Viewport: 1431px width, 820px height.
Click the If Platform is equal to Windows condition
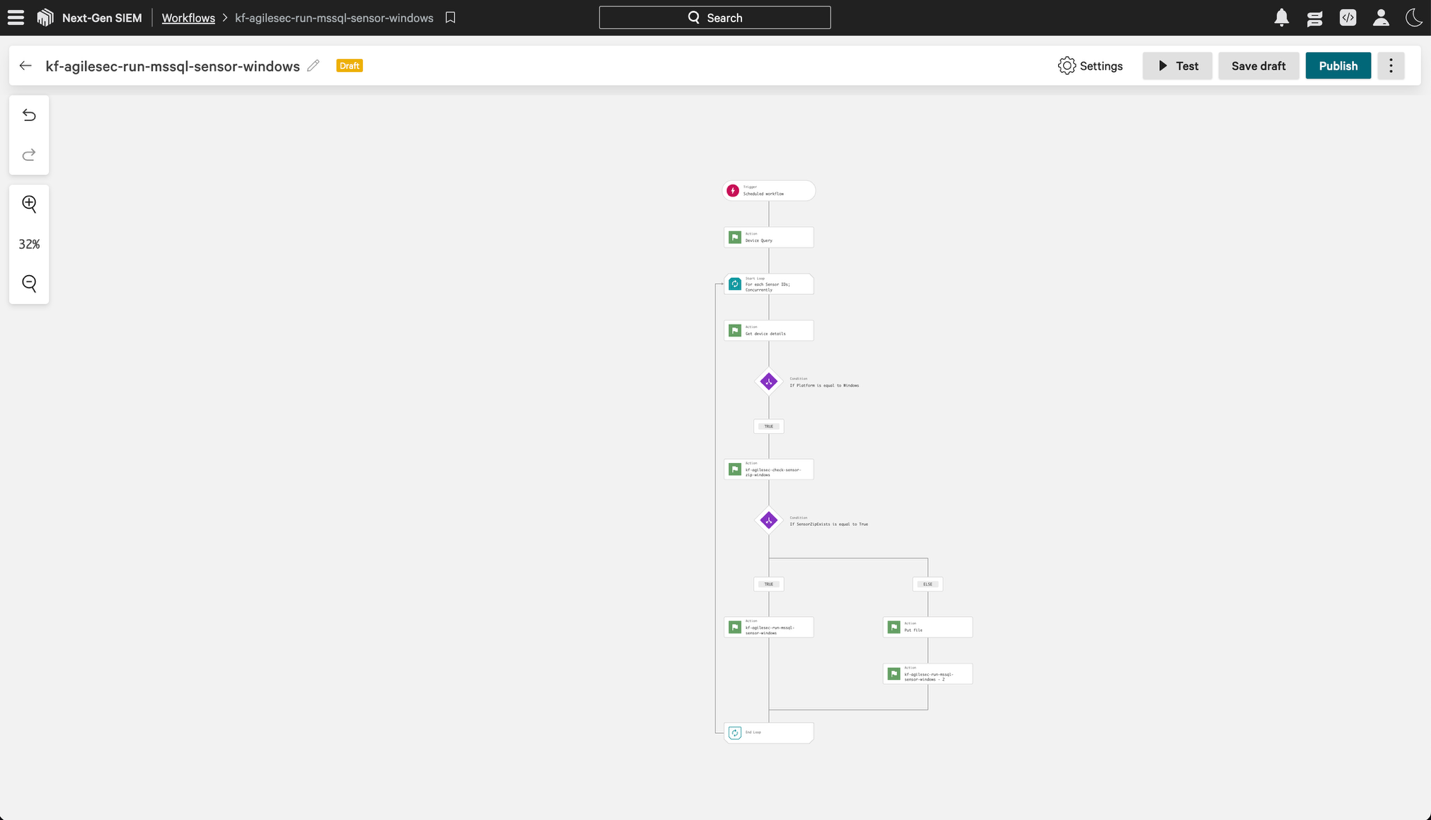[768, 381]
